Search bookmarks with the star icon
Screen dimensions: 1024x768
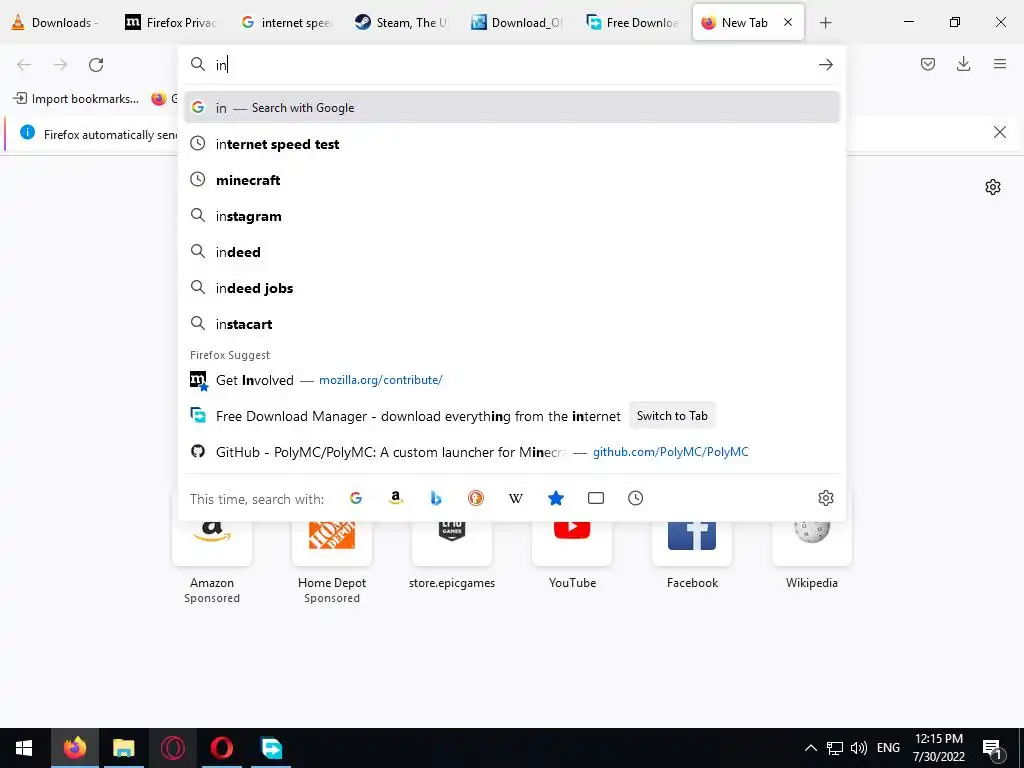click(x=556, y=498)
